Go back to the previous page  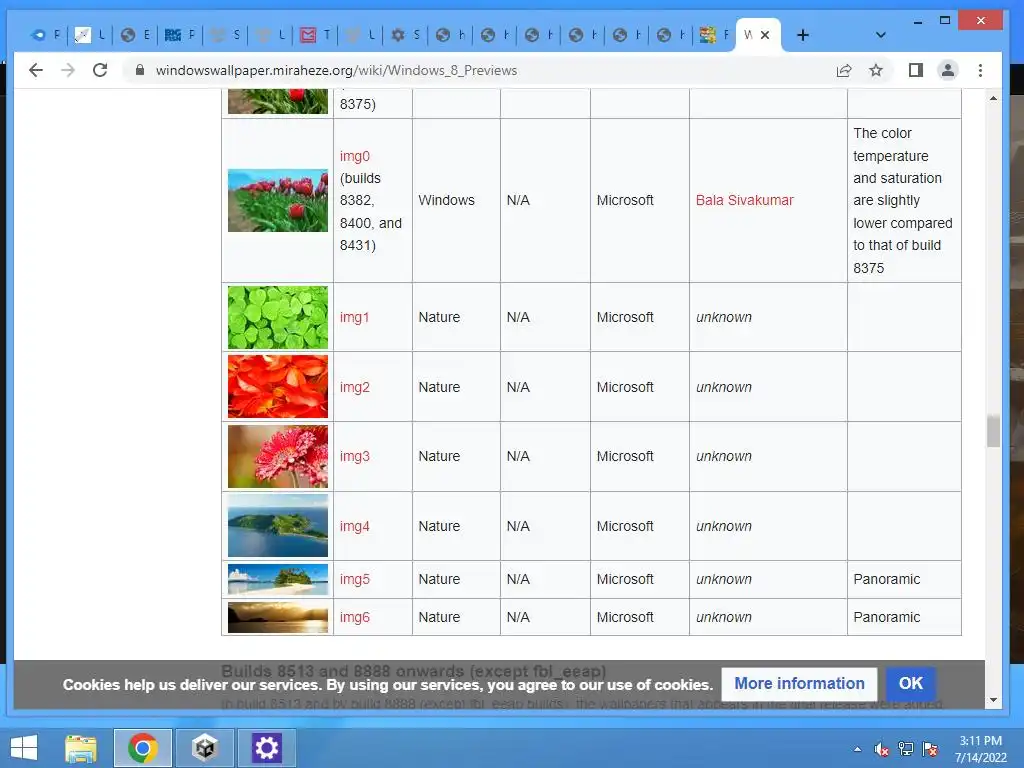point(36,70)
